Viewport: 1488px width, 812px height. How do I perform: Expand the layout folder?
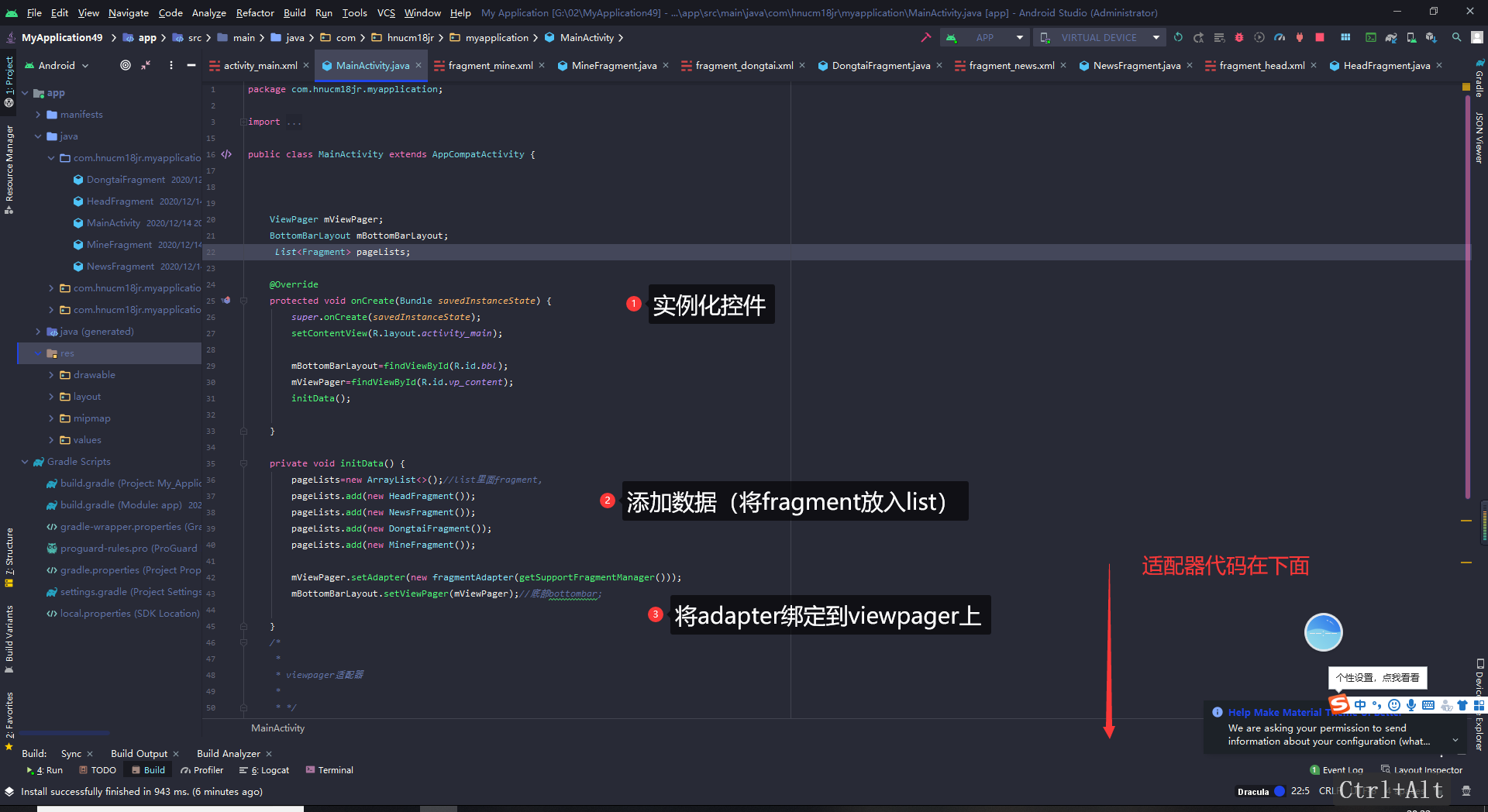(51, 397)
